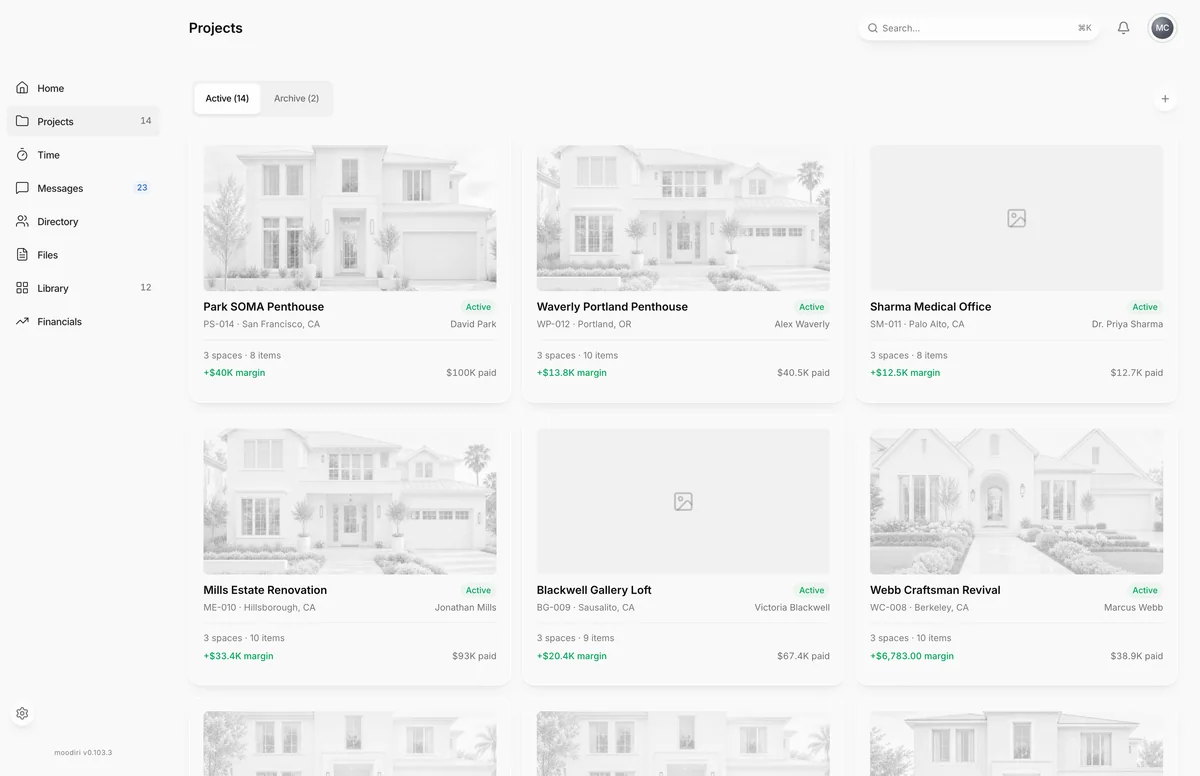Open Directory in the sidebar
Image resolution: width=1200 pixels, height=776 pixels.
point(83,221)
